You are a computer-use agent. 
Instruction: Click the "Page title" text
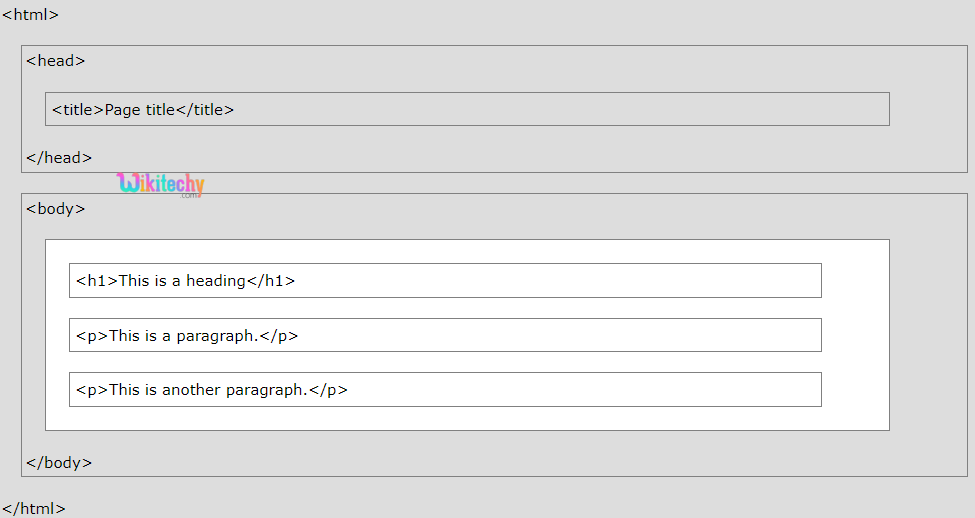click(140, 110)
